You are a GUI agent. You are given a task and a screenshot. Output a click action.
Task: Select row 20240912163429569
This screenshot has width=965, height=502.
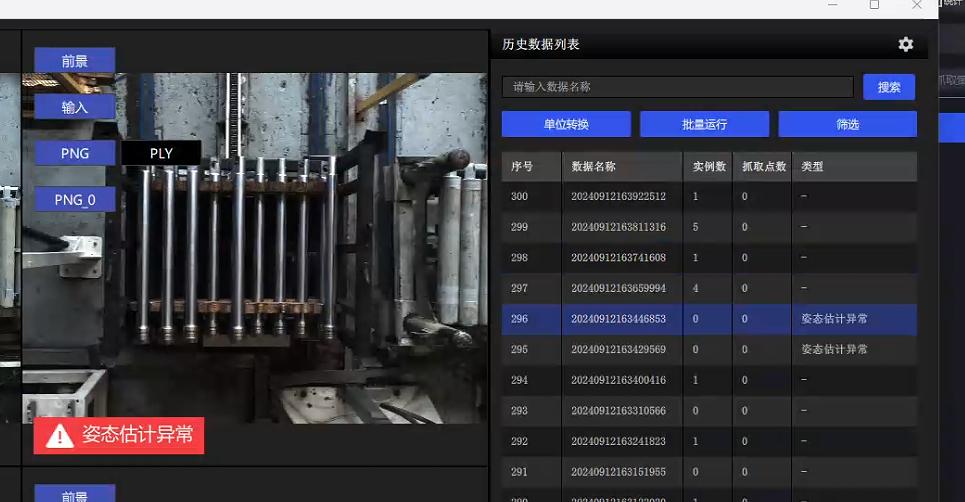point(709,349)
